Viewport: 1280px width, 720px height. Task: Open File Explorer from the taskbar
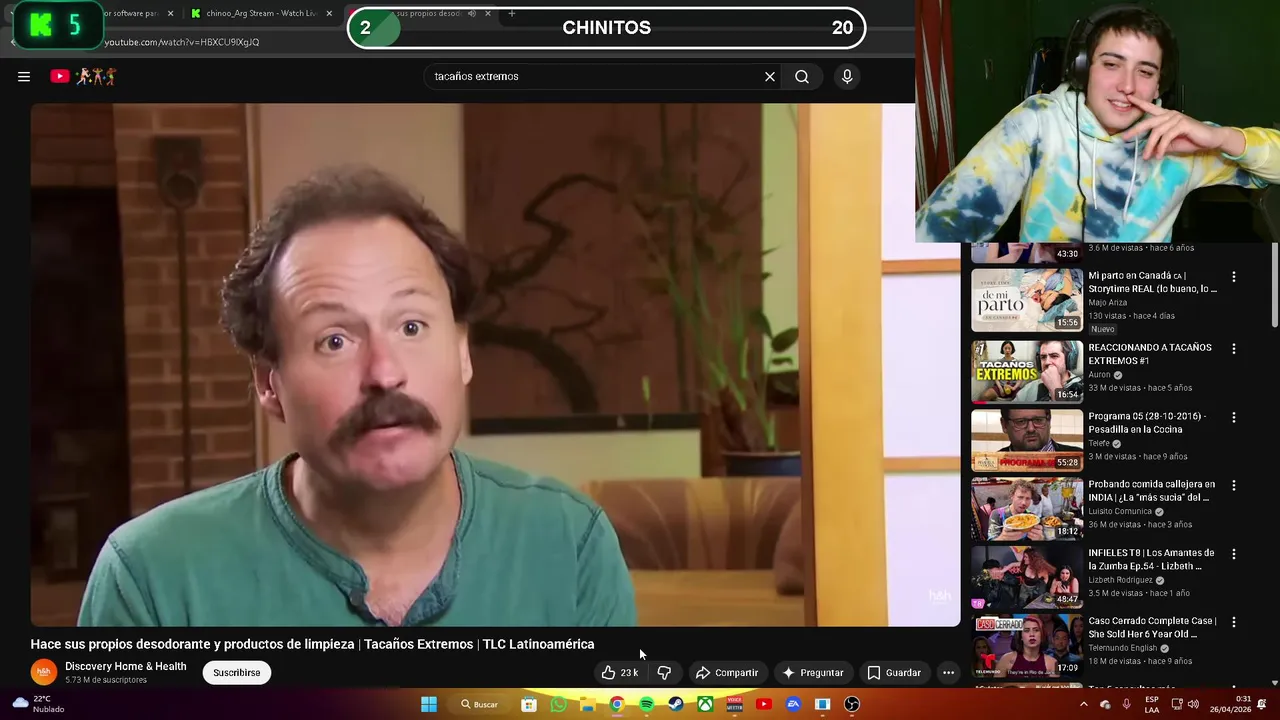click(588, 704)
